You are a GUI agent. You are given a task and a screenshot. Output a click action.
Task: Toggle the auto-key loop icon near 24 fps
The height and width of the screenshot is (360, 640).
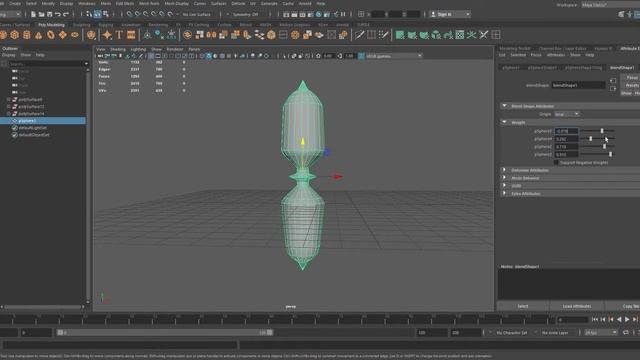626,333
